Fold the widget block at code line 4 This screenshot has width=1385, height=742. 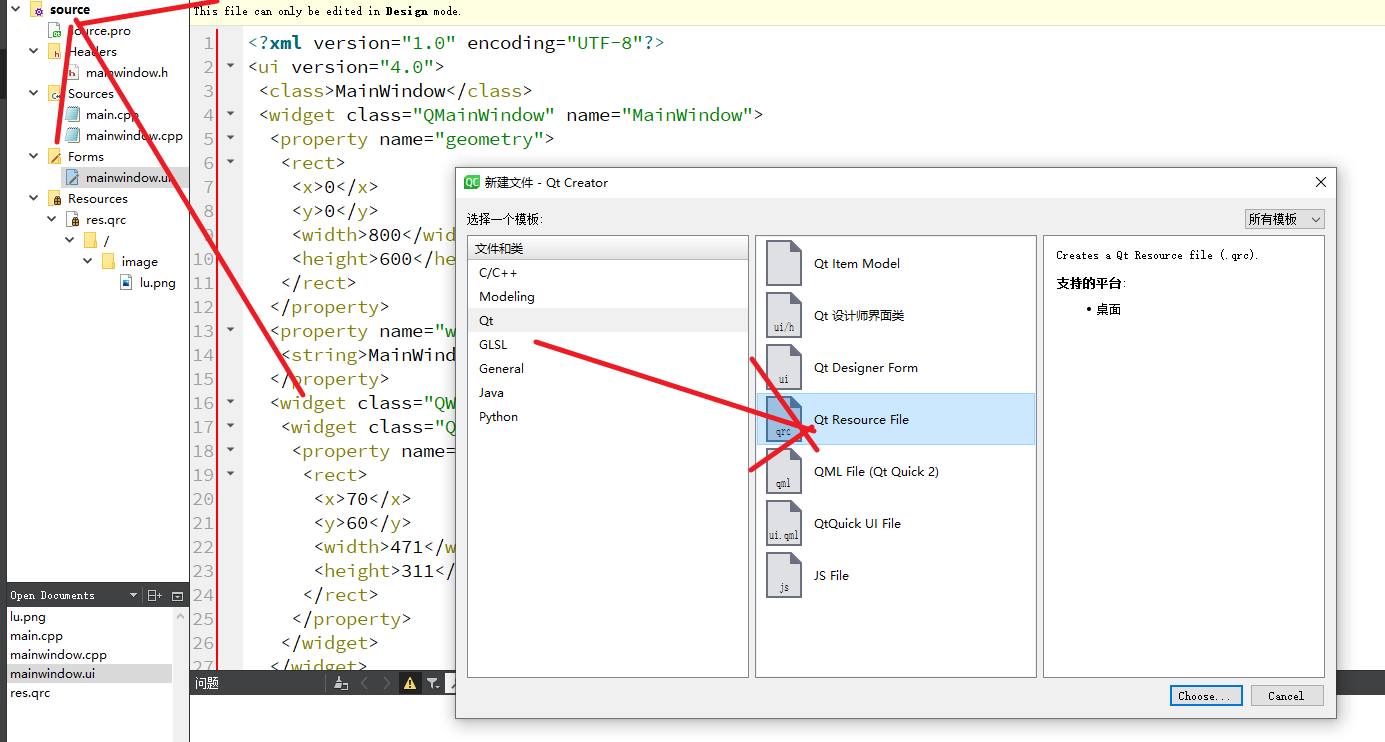[x=231, y=115]
